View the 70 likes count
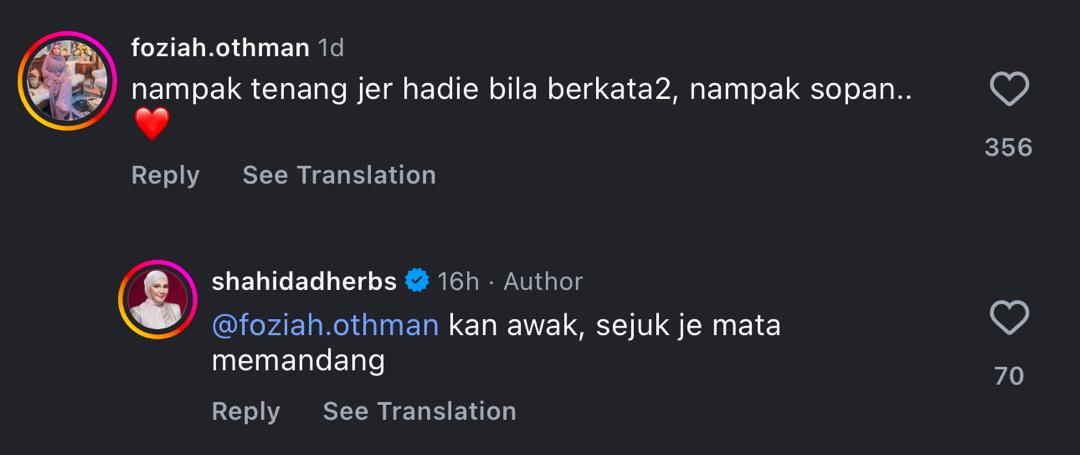The width and height of the screenshot is (1080, 455). click(1009, 376)
